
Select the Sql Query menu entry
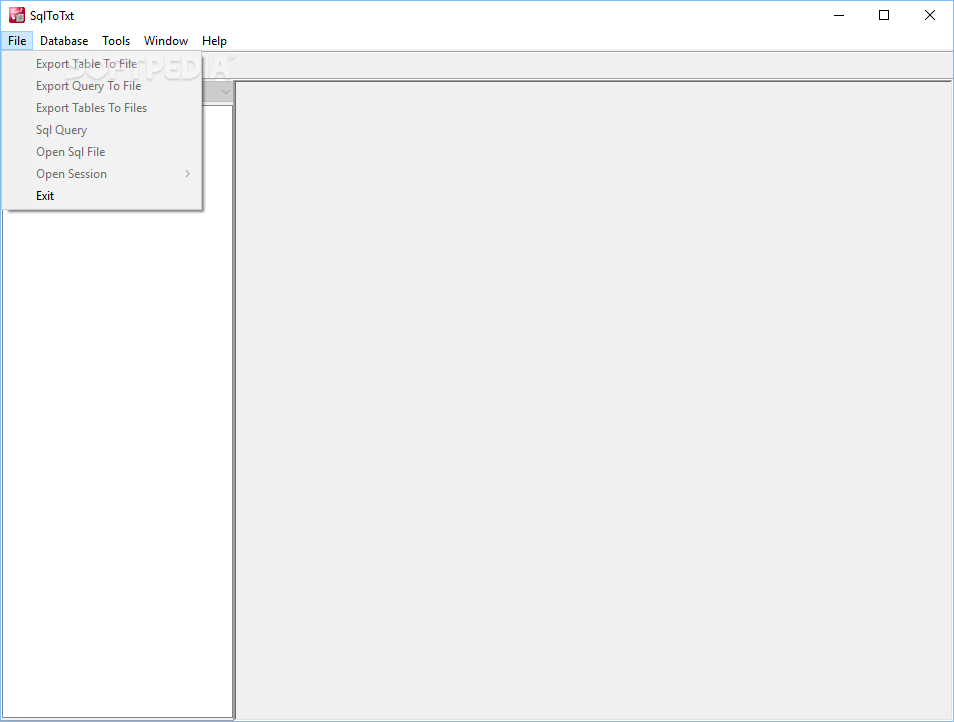102,130
